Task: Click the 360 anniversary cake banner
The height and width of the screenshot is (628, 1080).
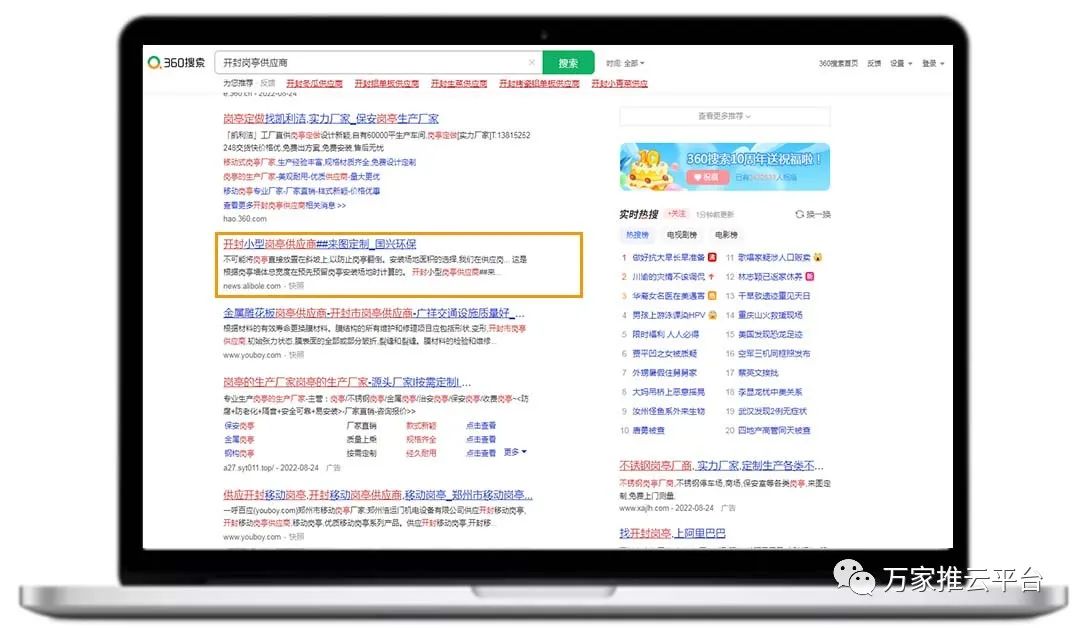Action: pos(724,166)
